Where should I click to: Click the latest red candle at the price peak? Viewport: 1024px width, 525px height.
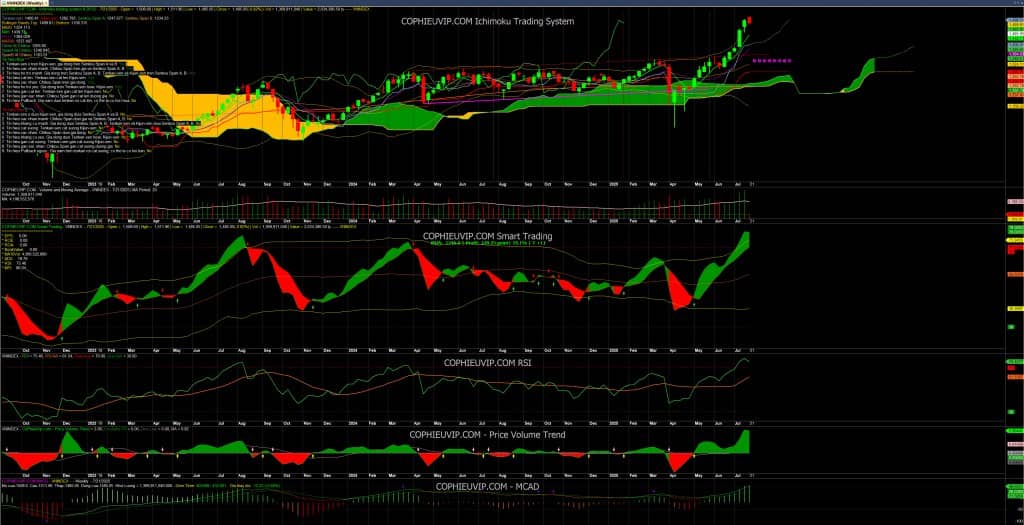tap(749, 20)
